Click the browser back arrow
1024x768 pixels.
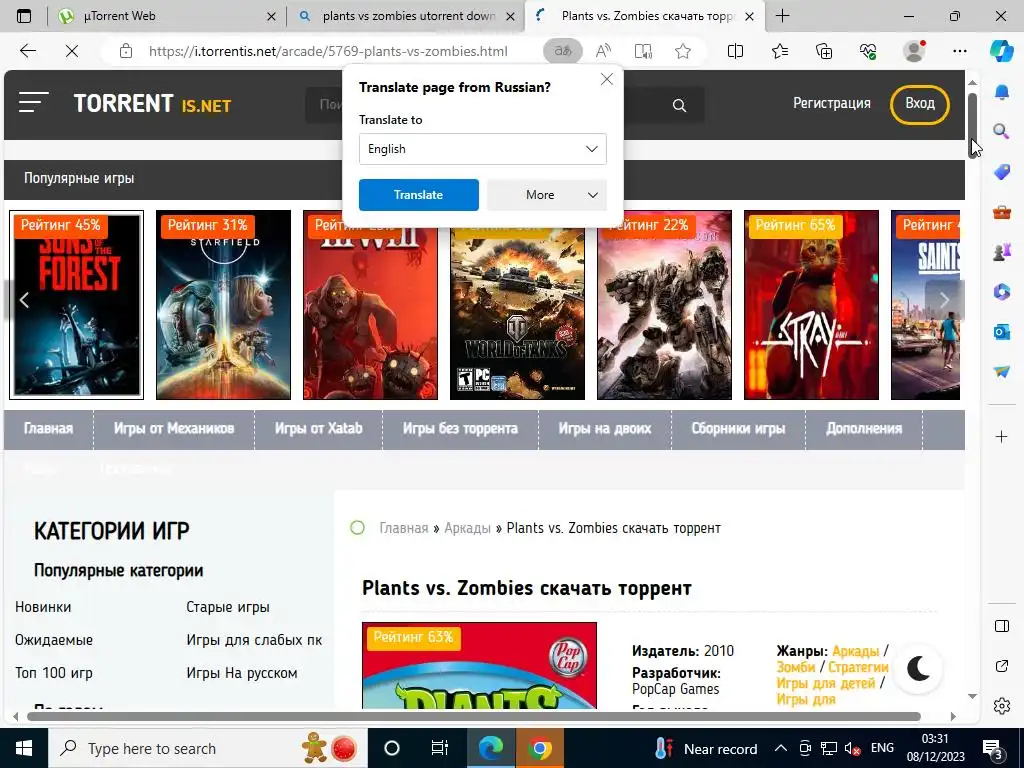(x=27, y=51)
